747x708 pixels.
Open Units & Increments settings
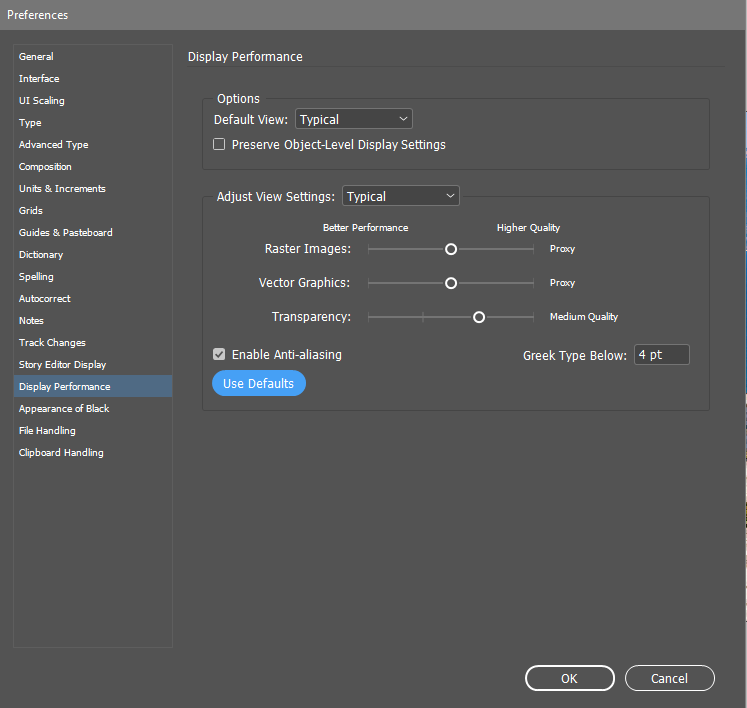[x=62, y=189]
